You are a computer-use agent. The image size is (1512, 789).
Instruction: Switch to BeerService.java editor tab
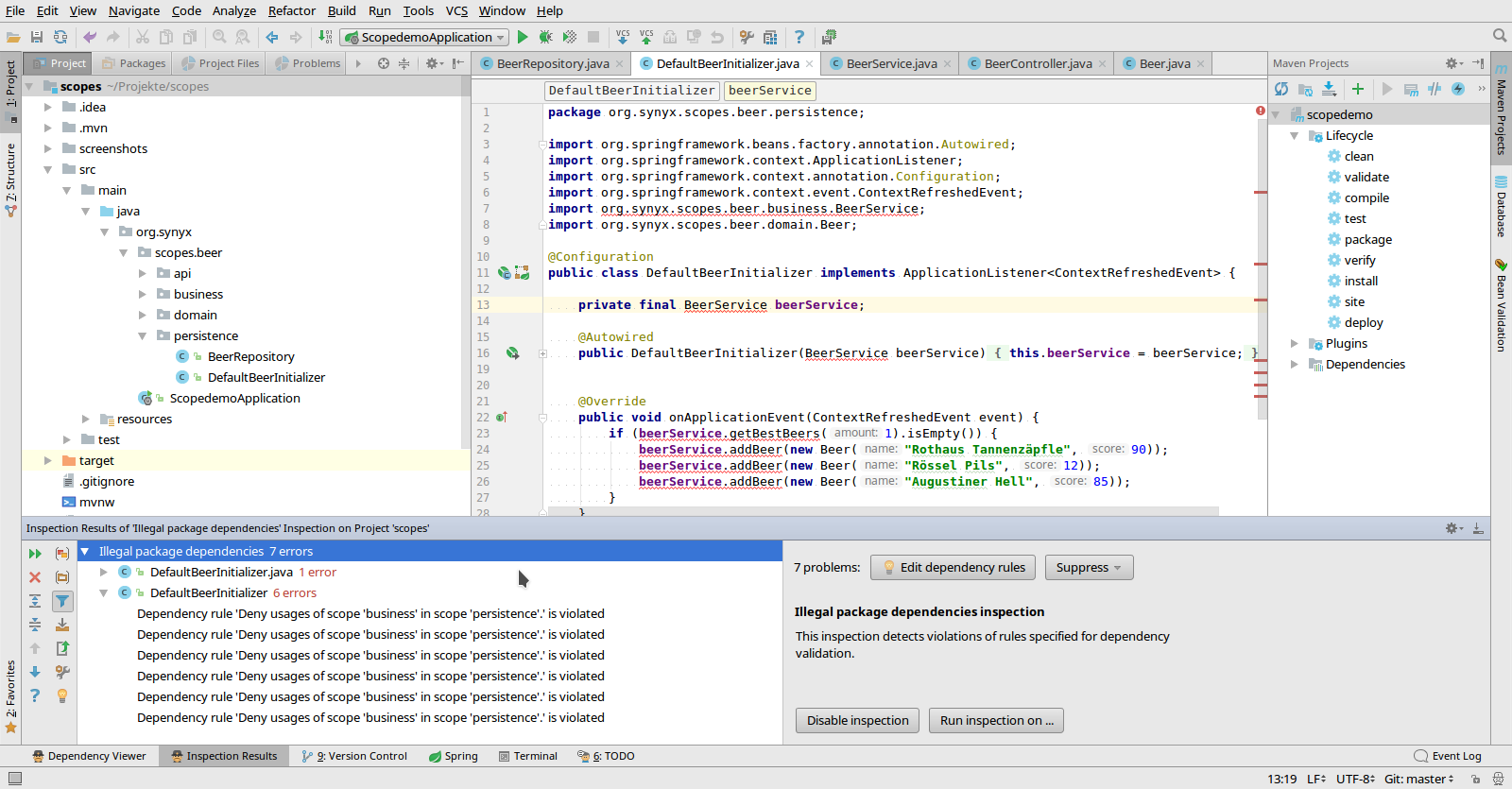(891, 63)
